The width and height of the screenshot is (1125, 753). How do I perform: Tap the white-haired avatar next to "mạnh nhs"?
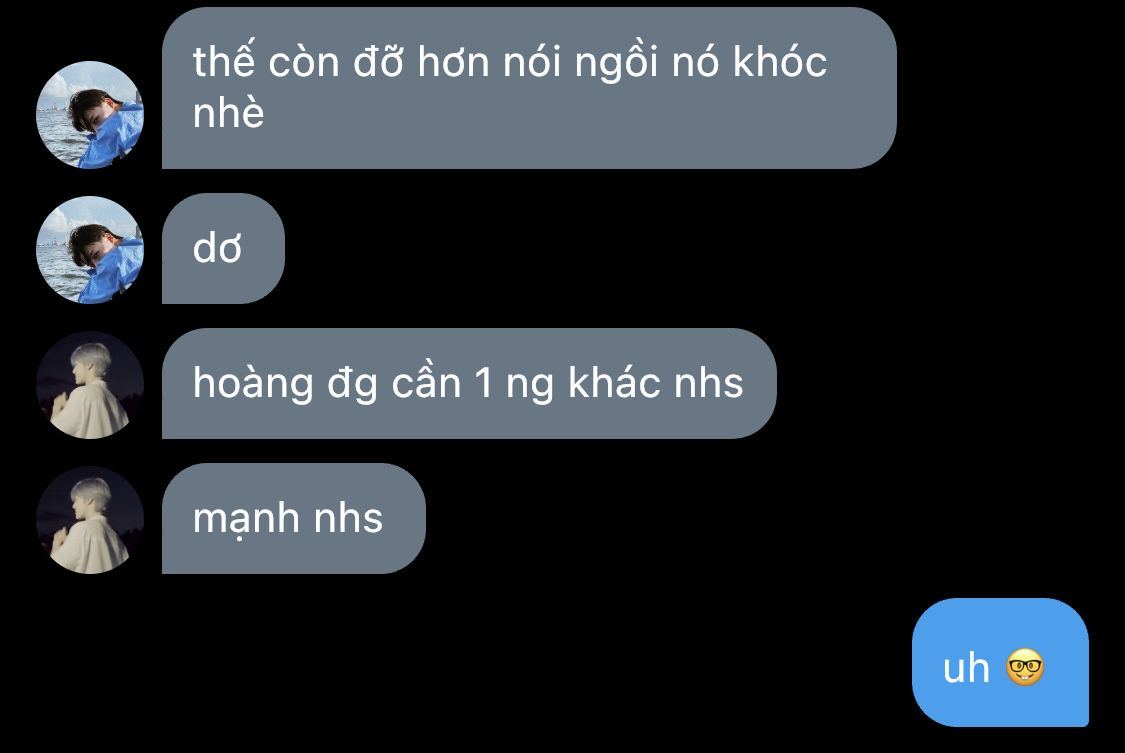click(x=90, y=519)
